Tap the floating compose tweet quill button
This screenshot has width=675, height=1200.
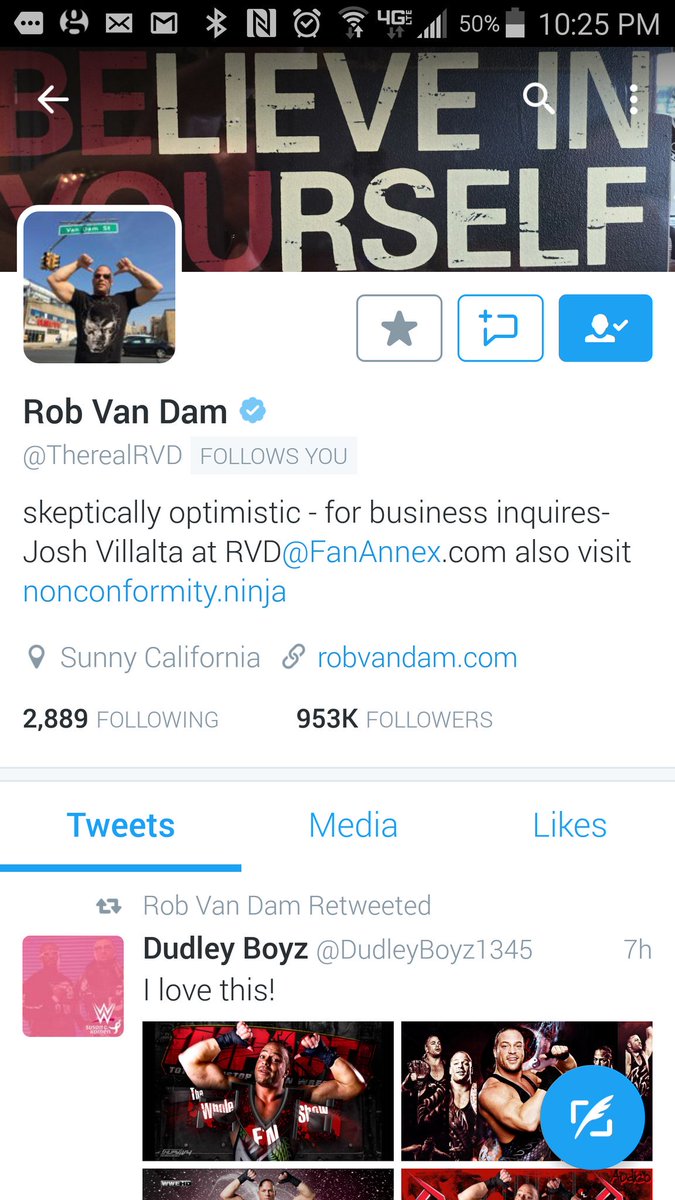coord(594,1117)
